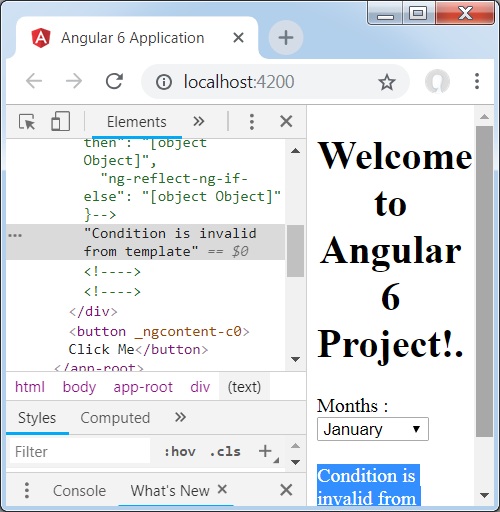This screenshot has width=500, height=512.
Task: Select the What's New drawer tab
Action: coord(170,491)
